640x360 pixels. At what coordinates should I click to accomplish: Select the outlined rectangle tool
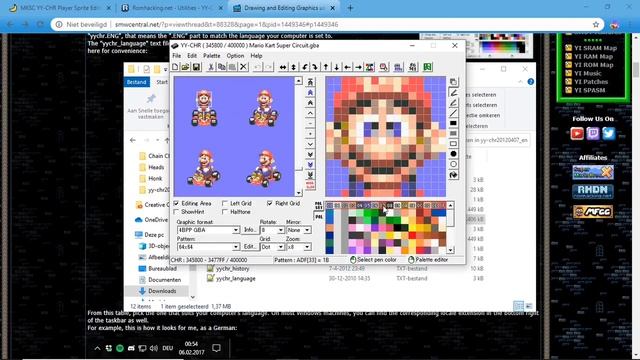pyautogui.click(x=453, y=144)
